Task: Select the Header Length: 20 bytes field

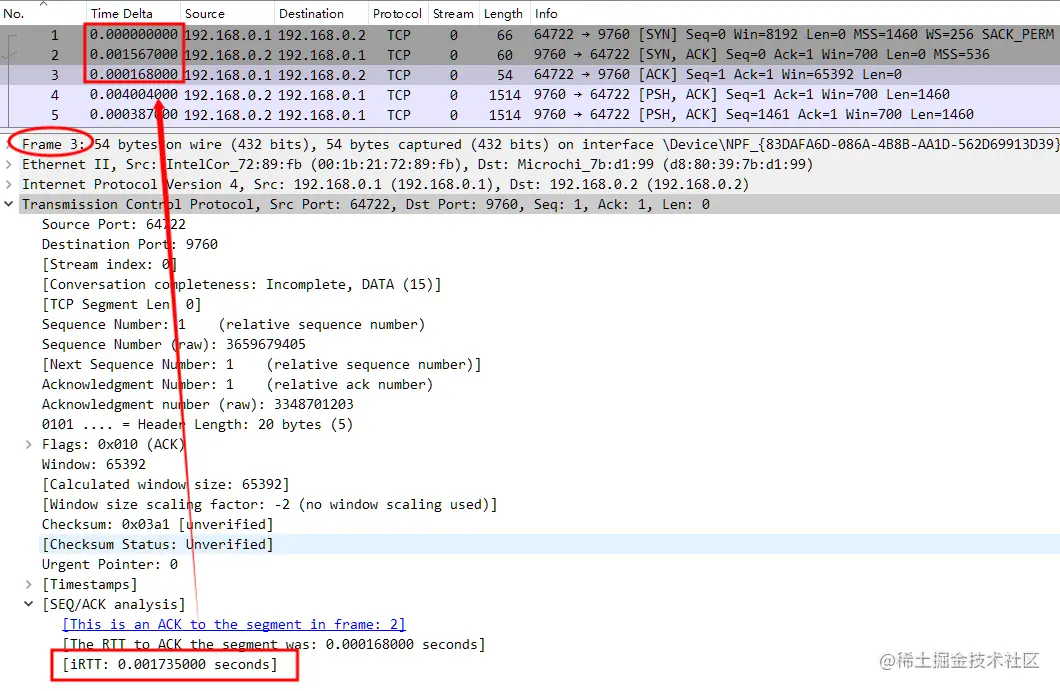Action: point(197,425)
